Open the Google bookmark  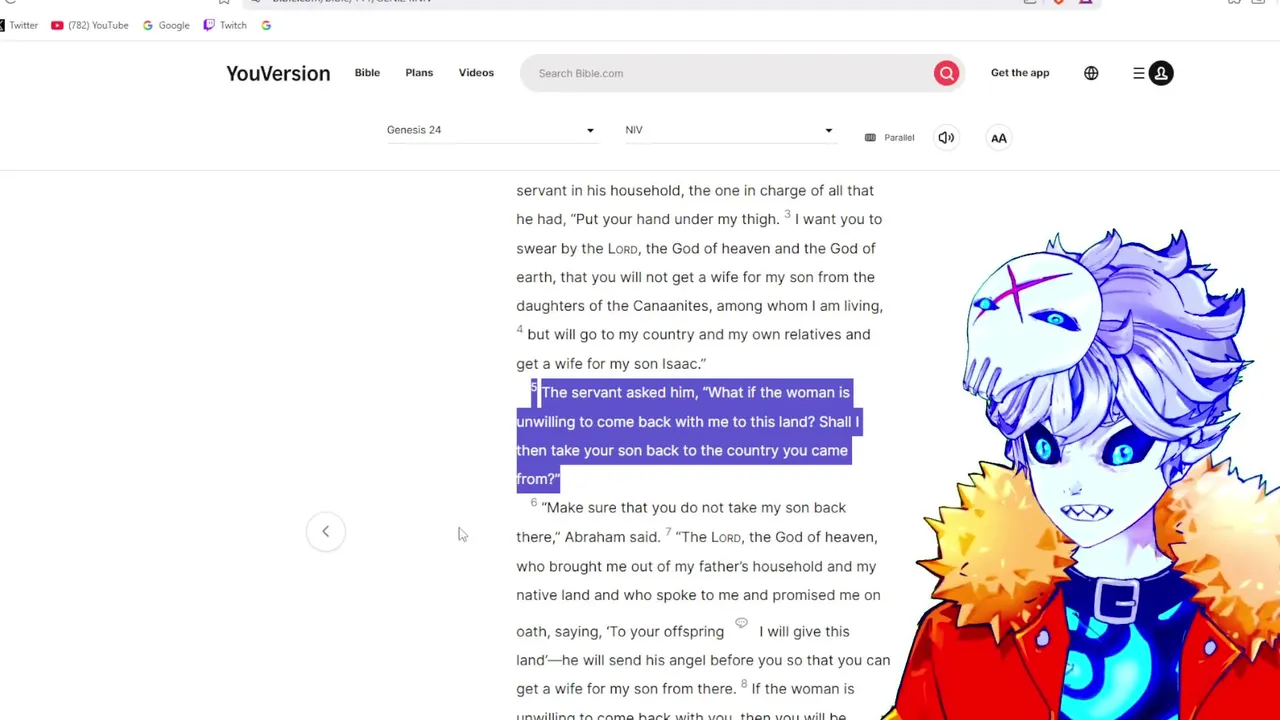coord(166,25)
